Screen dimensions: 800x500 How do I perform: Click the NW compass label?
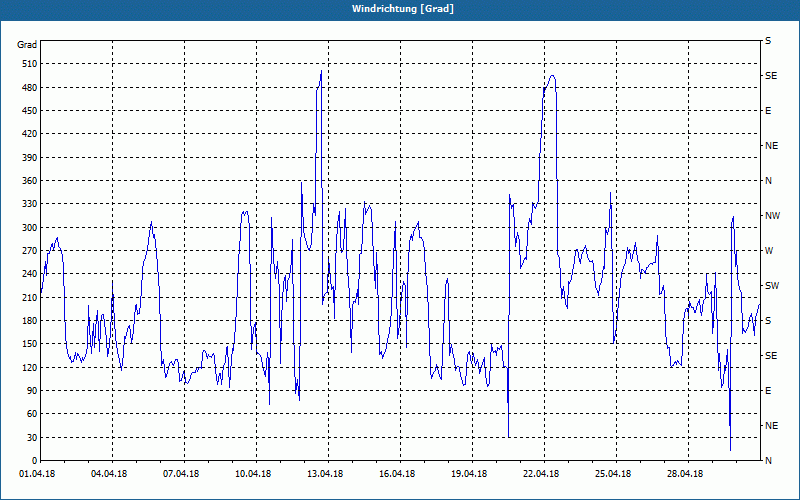point(773,216)
